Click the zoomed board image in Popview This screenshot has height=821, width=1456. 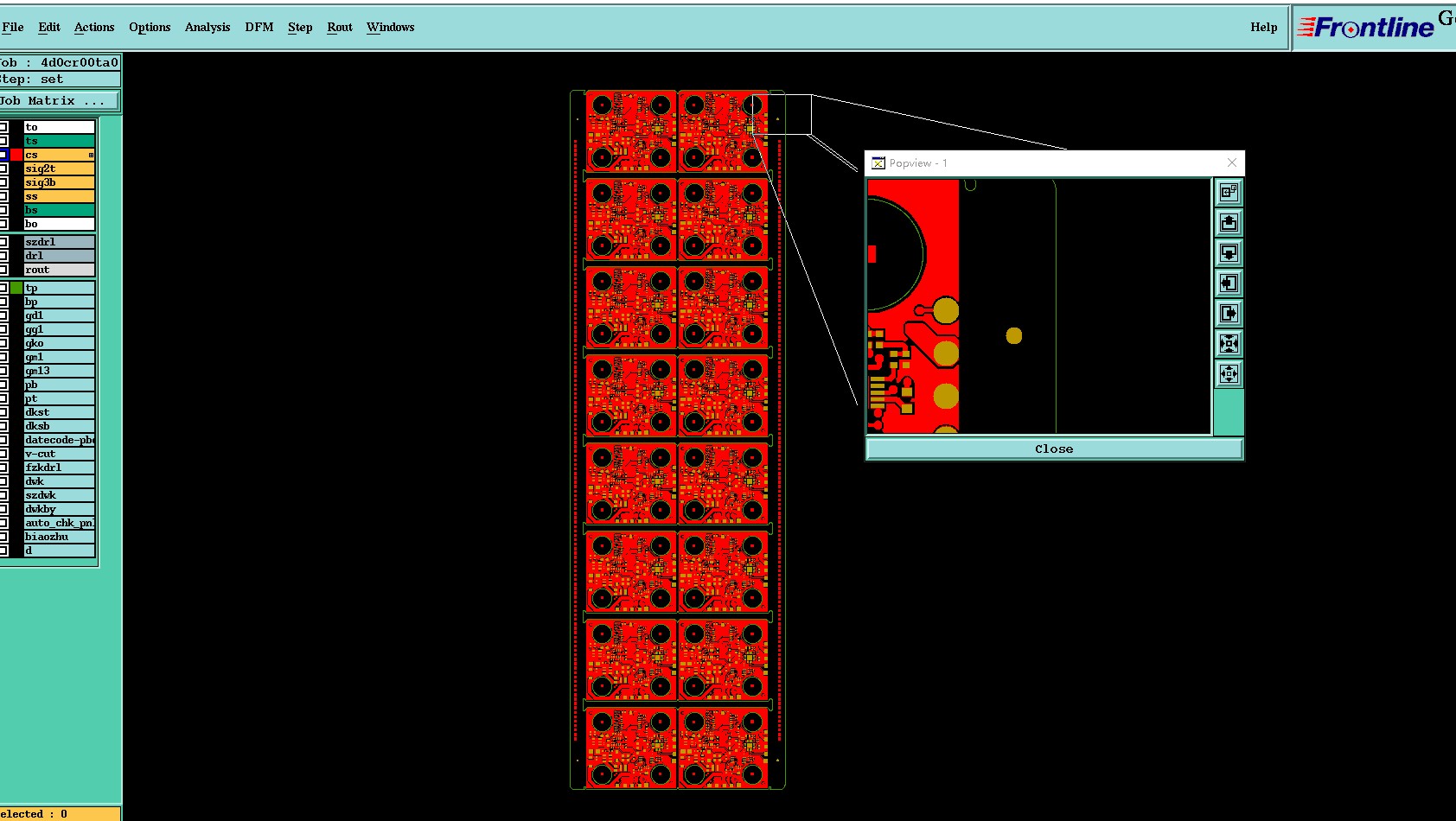click(x=1038, y=306)
